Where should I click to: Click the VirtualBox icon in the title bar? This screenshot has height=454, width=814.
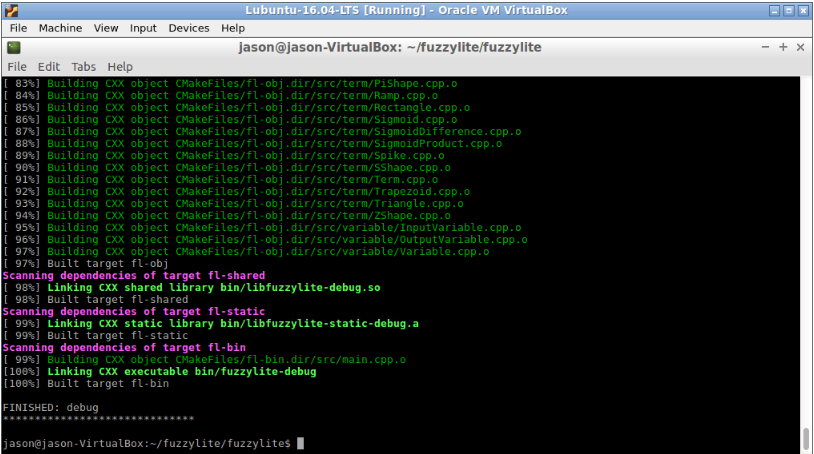coord(11,10)
